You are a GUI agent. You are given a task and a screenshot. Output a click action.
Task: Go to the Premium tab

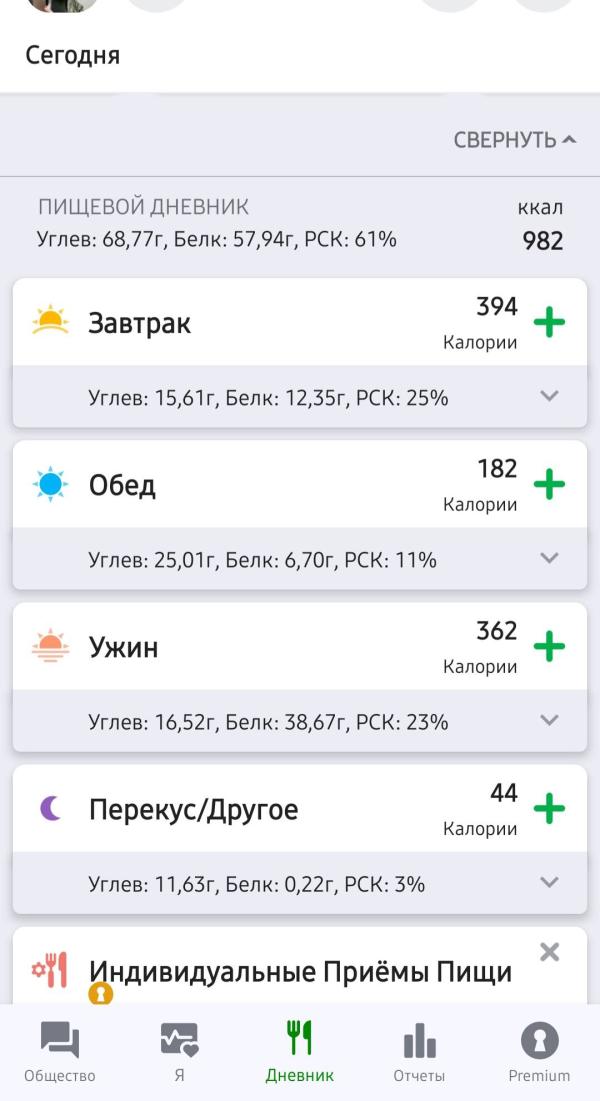coord(539,1052)
